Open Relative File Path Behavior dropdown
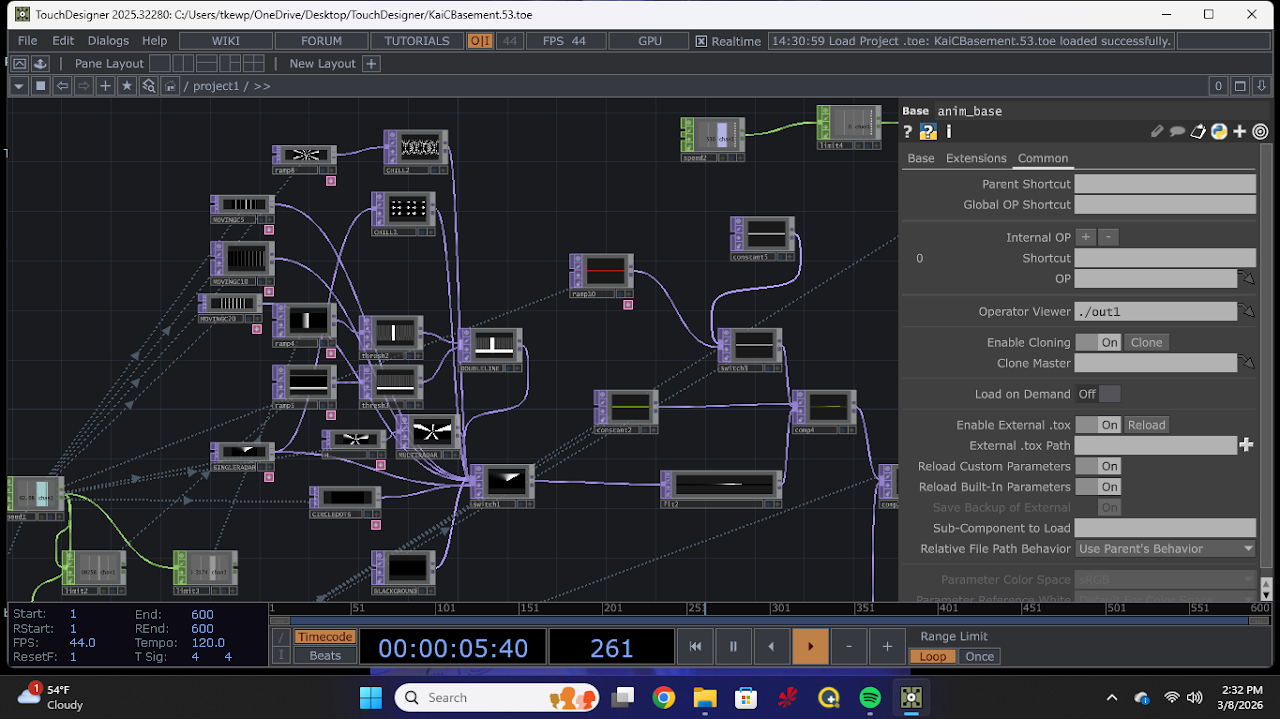Screen dimensions: 1280x719 coord(1165,549)
